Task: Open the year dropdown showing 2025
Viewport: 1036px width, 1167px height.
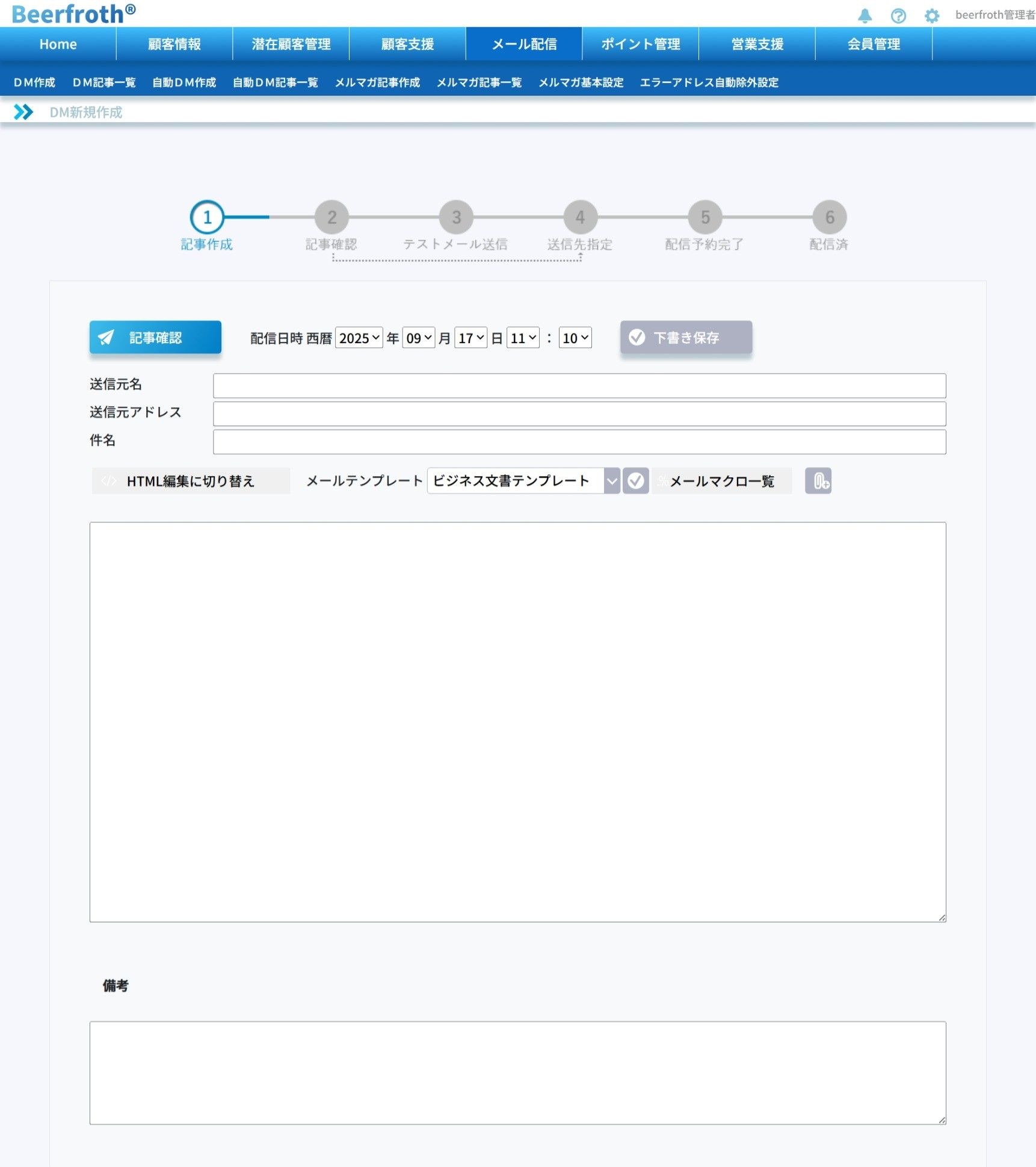Action: 359,338
